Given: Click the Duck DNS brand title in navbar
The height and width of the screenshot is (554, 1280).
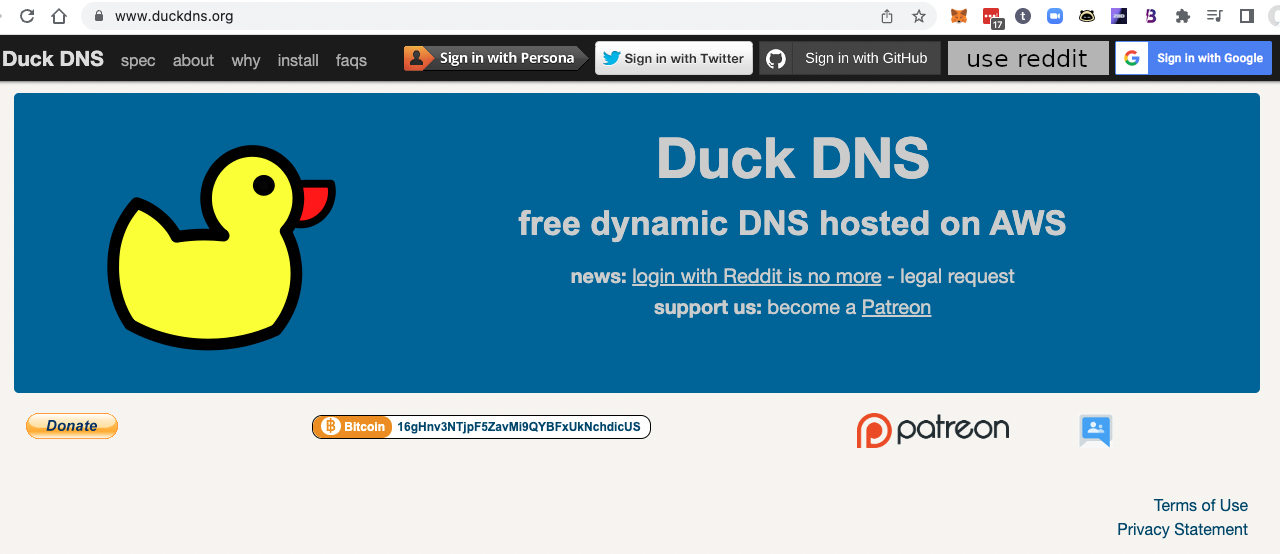Looking at the screenshot, I should [53, 59].
